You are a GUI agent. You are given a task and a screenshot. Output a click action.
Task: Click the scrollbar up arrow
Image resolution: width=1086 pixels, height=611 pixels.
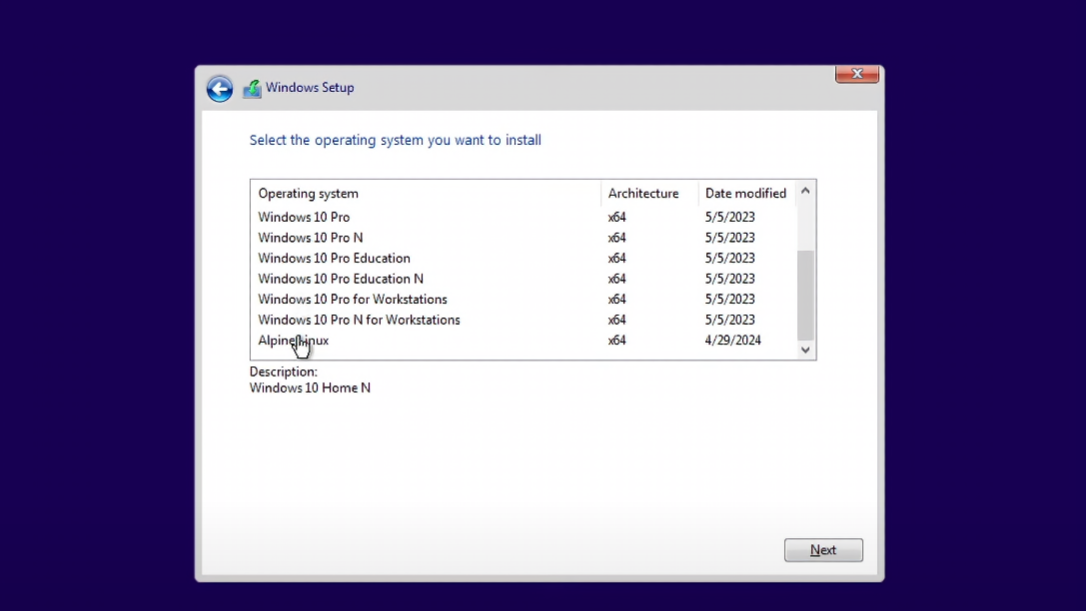point(805,191)
